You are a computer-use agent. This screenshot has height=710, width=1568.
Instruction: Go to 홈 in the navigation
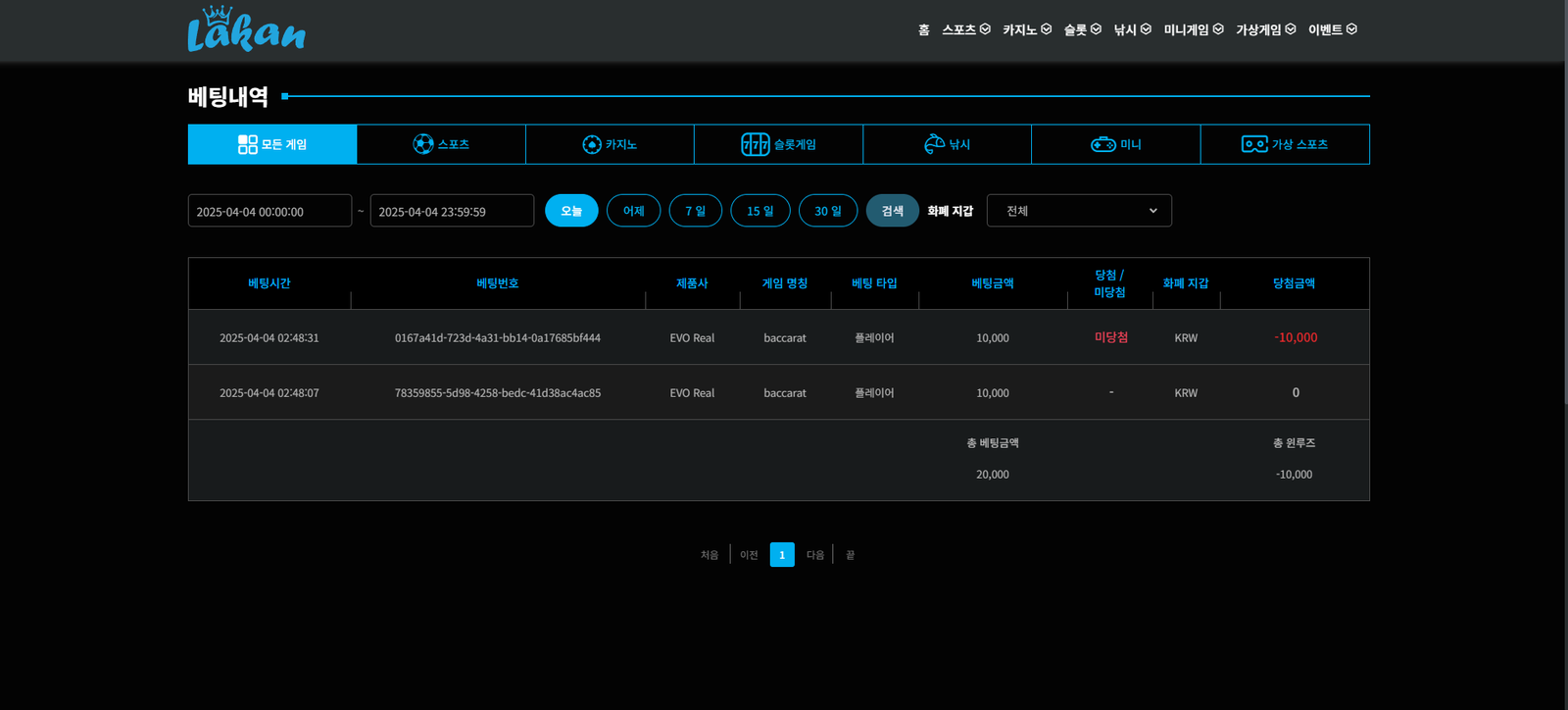coord(923,29)
